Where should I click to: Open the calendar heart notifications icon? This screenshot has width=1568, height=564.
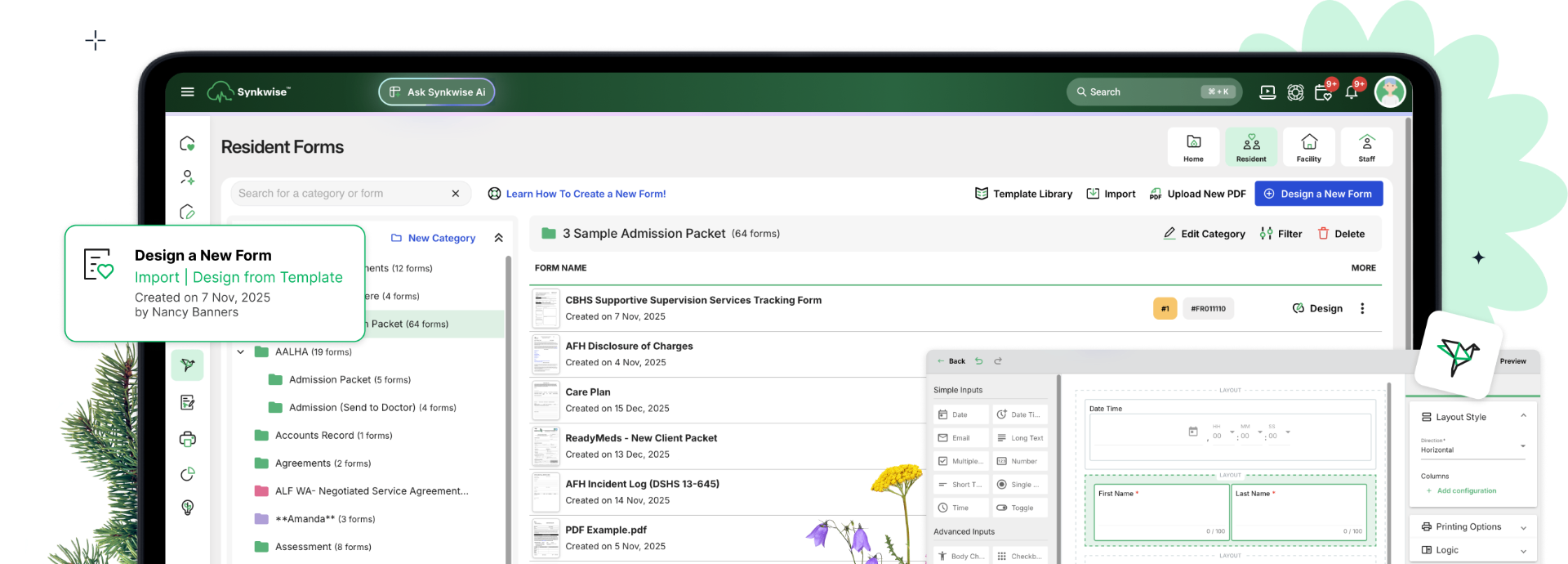[x=1323, y=92]
